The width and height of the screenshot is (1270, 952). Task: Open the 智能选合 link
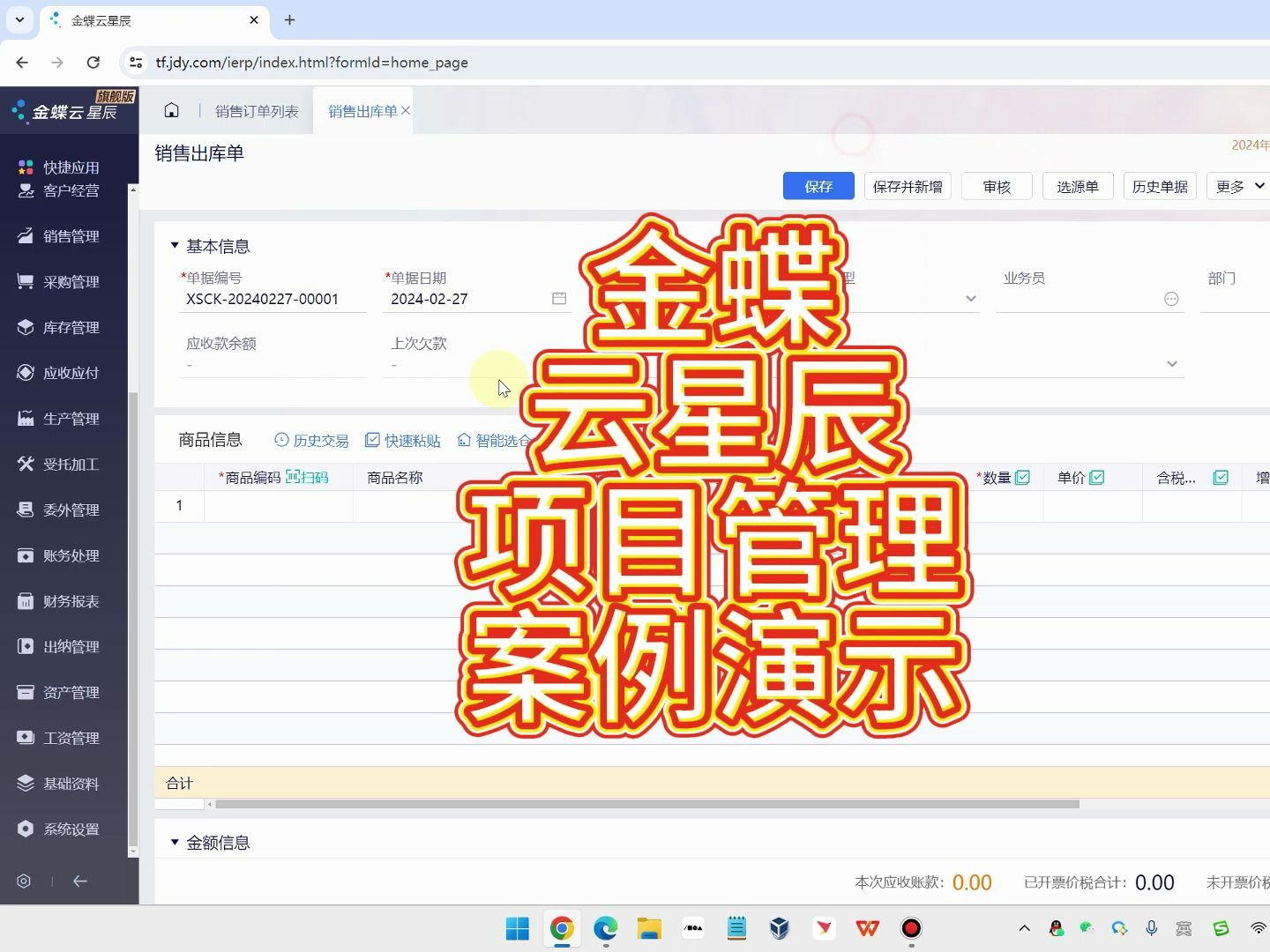(495, 440)
